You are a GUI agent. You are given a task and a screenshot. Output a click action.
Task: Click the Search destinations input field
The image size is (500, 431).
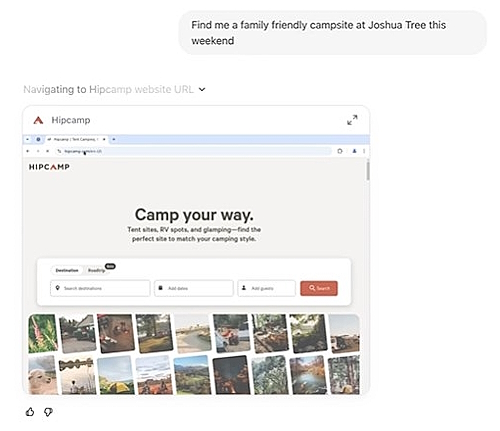click(100, 288)
